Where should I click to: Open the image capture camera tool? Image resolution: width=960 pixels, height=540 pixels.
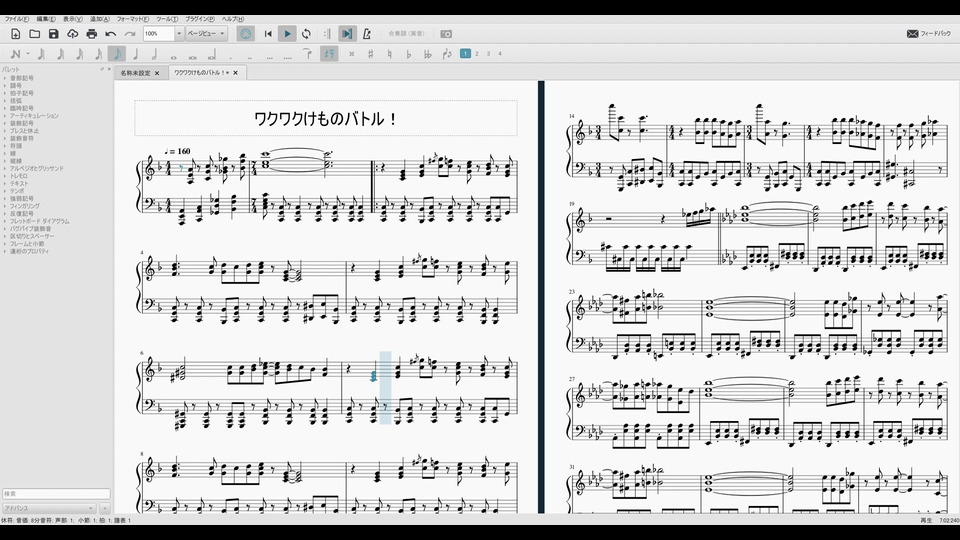[446, 34]
